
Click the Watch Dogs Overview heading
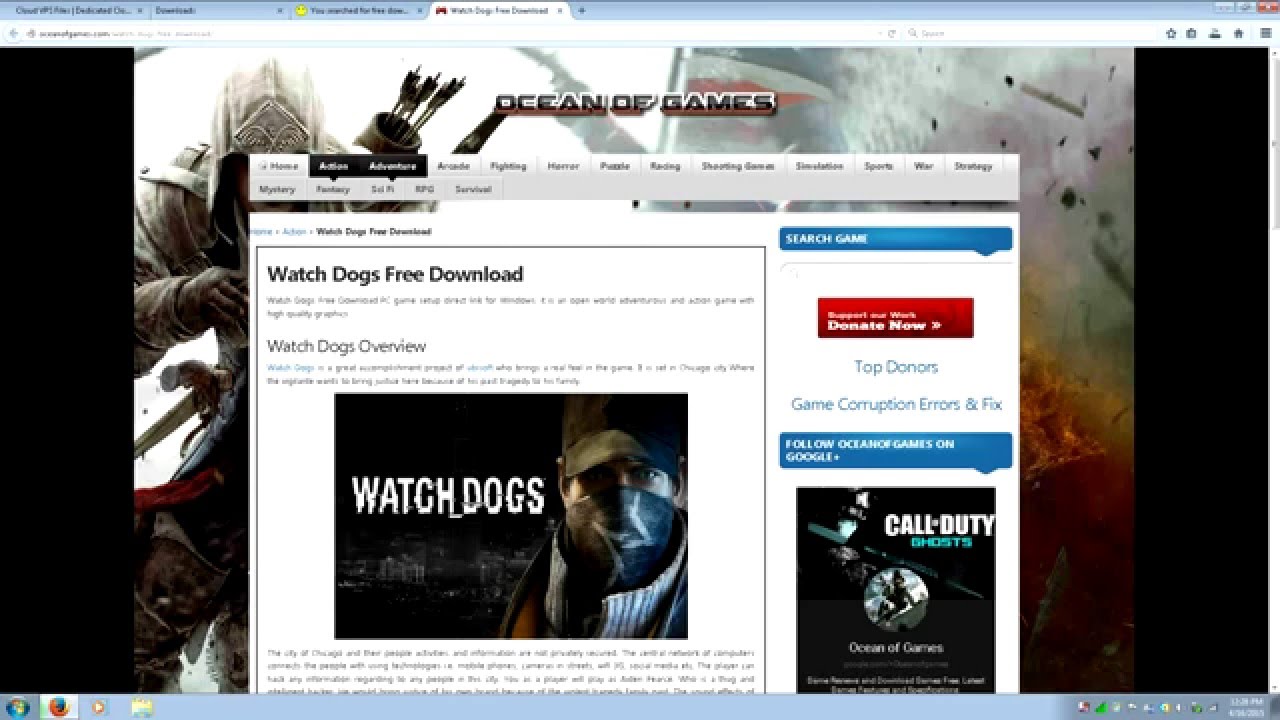coord(346,347)
